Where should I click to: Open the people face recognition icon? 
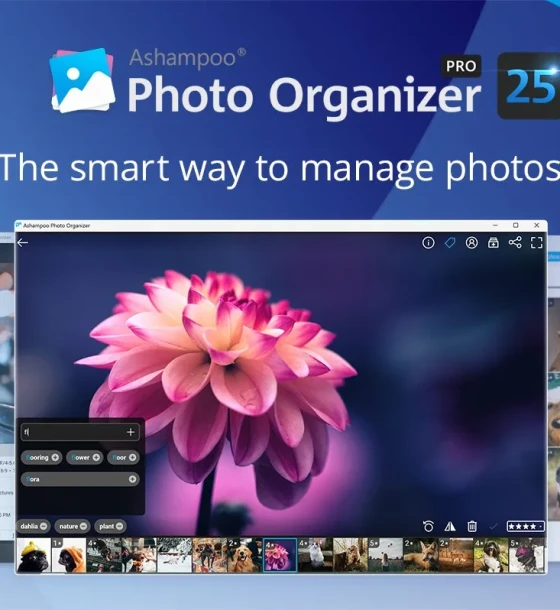click(472, 243)
